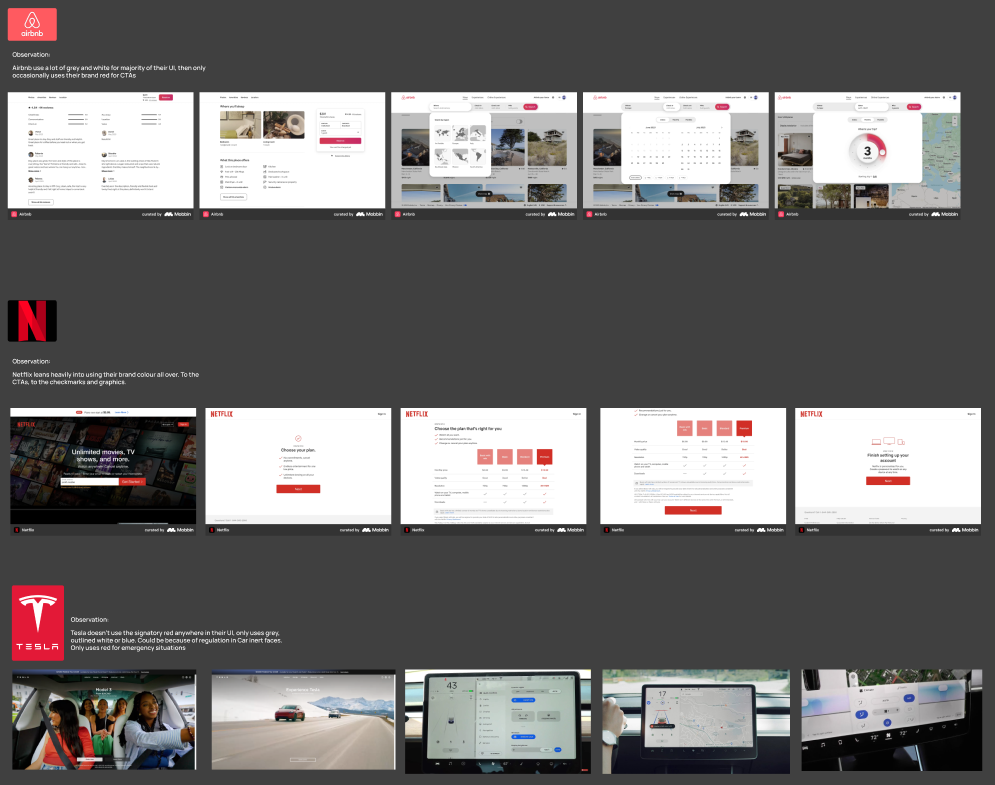Screen dimensions: 995x785
Task: Adjust the 3 months circular dial
Action: (x=867, y=151)
